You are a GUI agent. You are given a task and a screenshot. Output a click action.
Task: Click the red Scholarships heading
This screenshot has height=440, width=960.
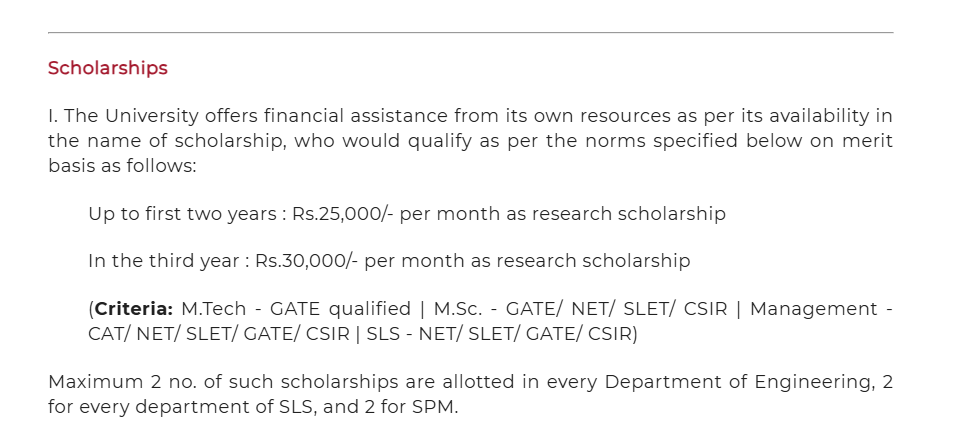coord(108,68)
